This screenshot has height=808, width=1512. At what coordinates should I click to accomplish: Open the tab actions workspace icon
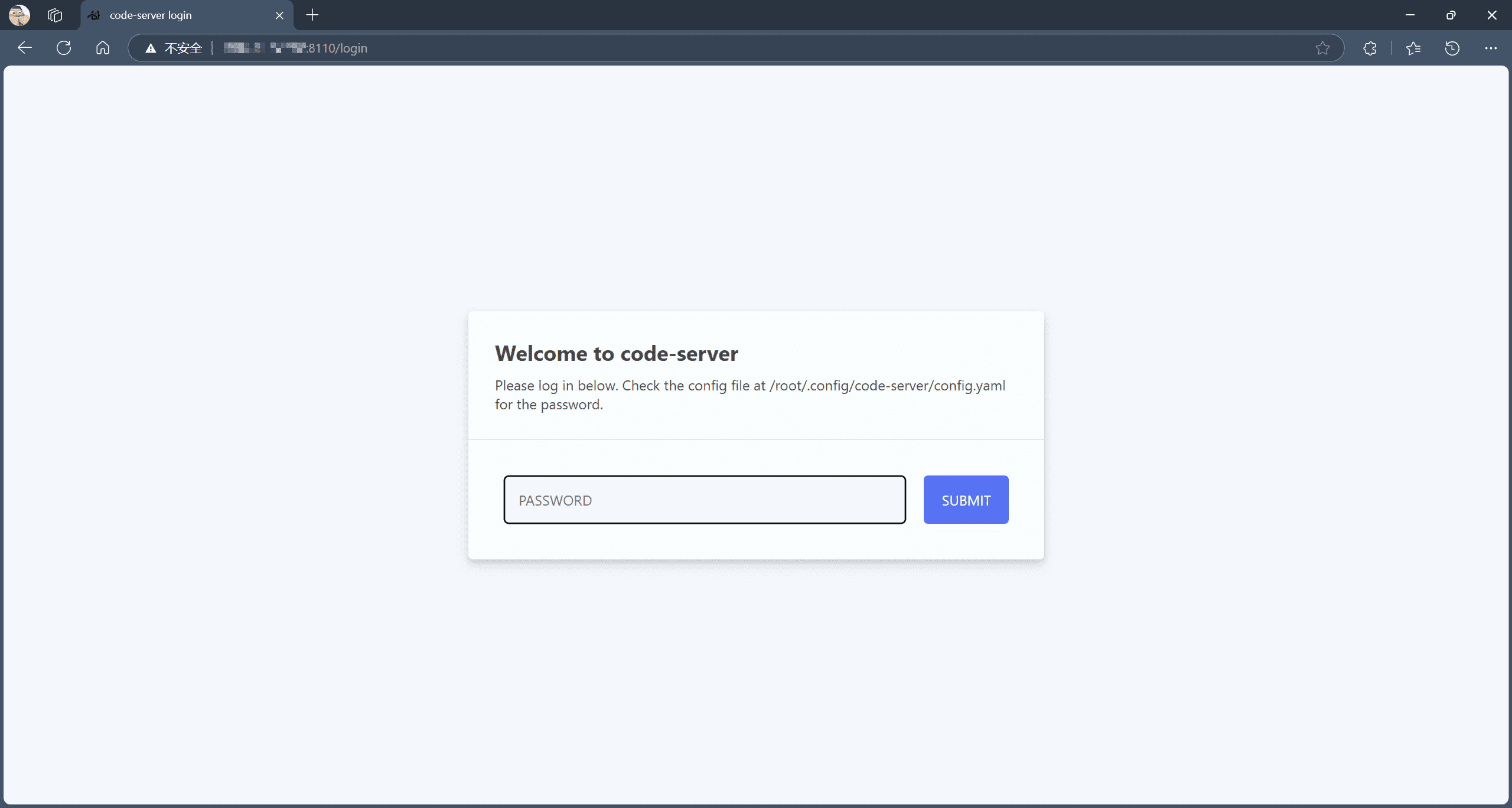point(55,15)
